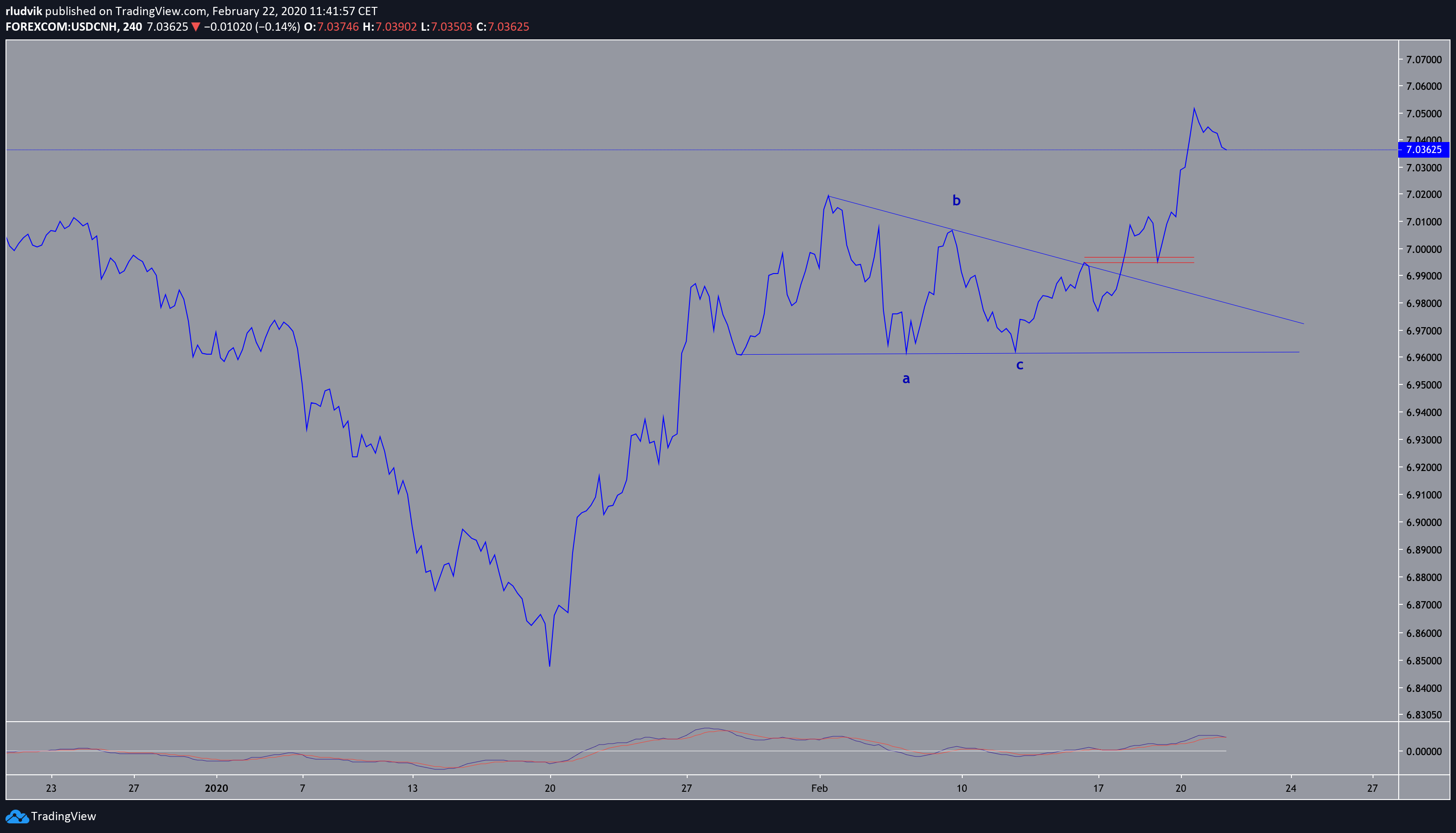
Task: Click time axis label Feb
Action: tap(820, 789)
